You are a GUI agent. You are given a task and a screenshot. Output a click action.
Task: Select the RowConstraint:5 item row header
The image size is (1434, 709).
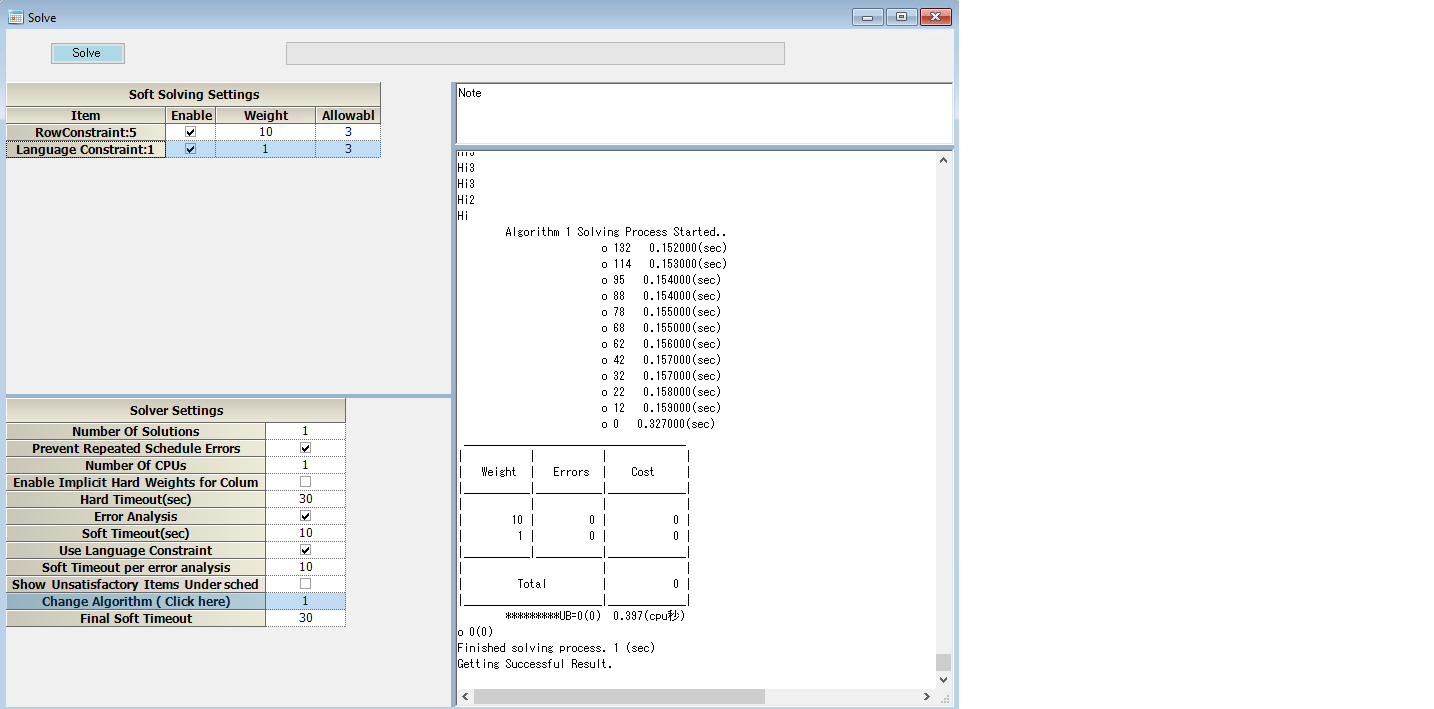86,132
